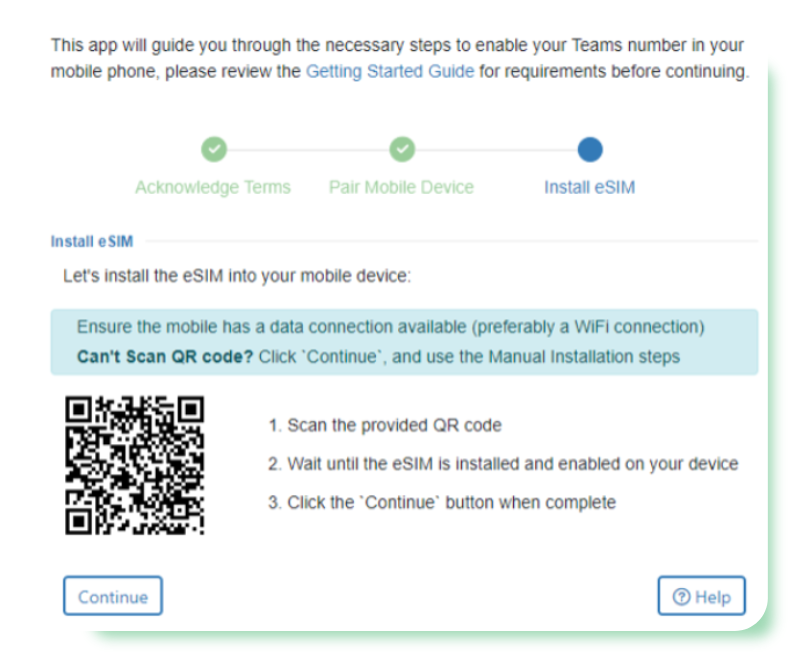Select the Acknowledge Terms step label
Image resolution: width=791 pixels, height=652 pixels.
[213, 187]
